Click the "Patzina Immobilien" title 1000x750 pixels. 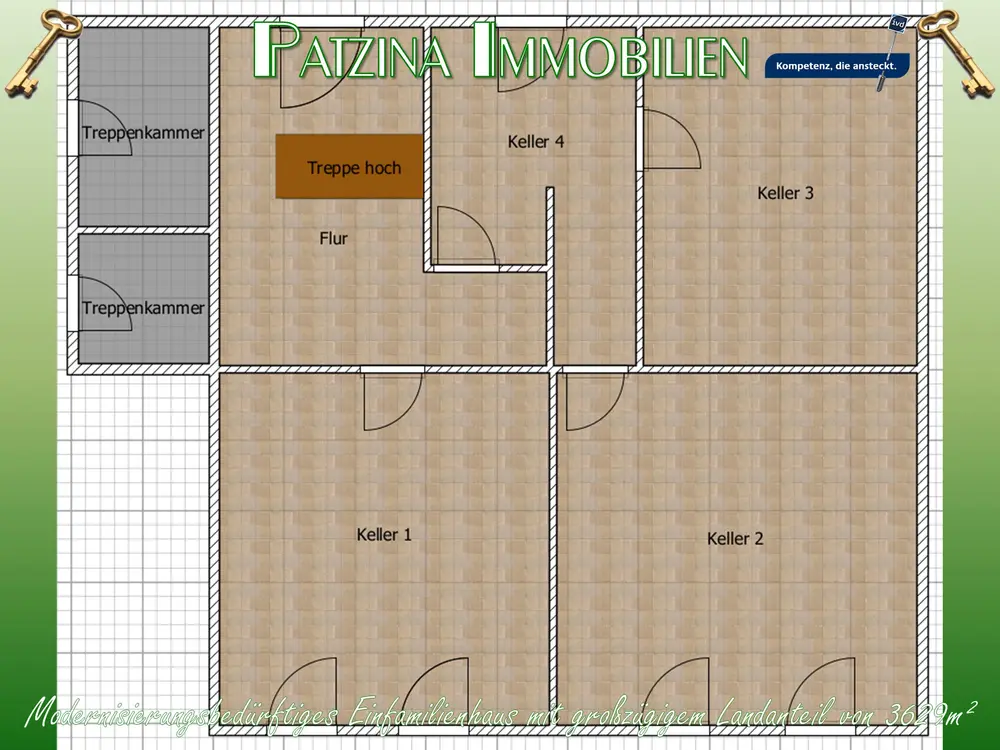click(501, 50)
